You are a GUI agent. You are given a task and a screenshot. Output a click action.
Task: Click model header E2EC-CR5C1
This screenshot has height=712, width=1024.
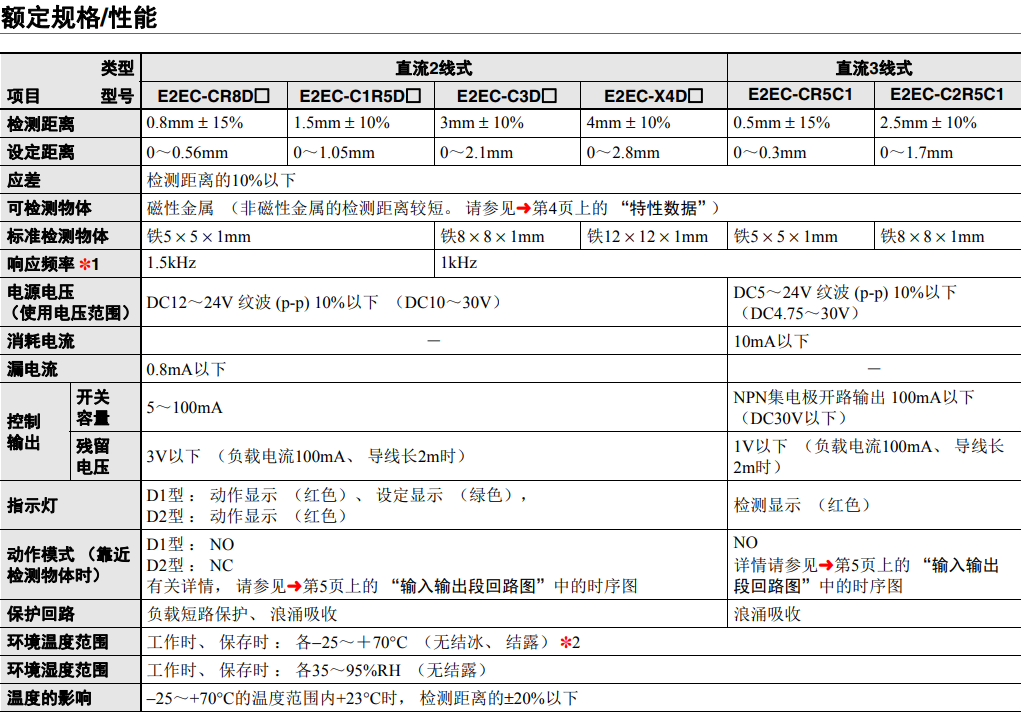(x=800, y=95)
